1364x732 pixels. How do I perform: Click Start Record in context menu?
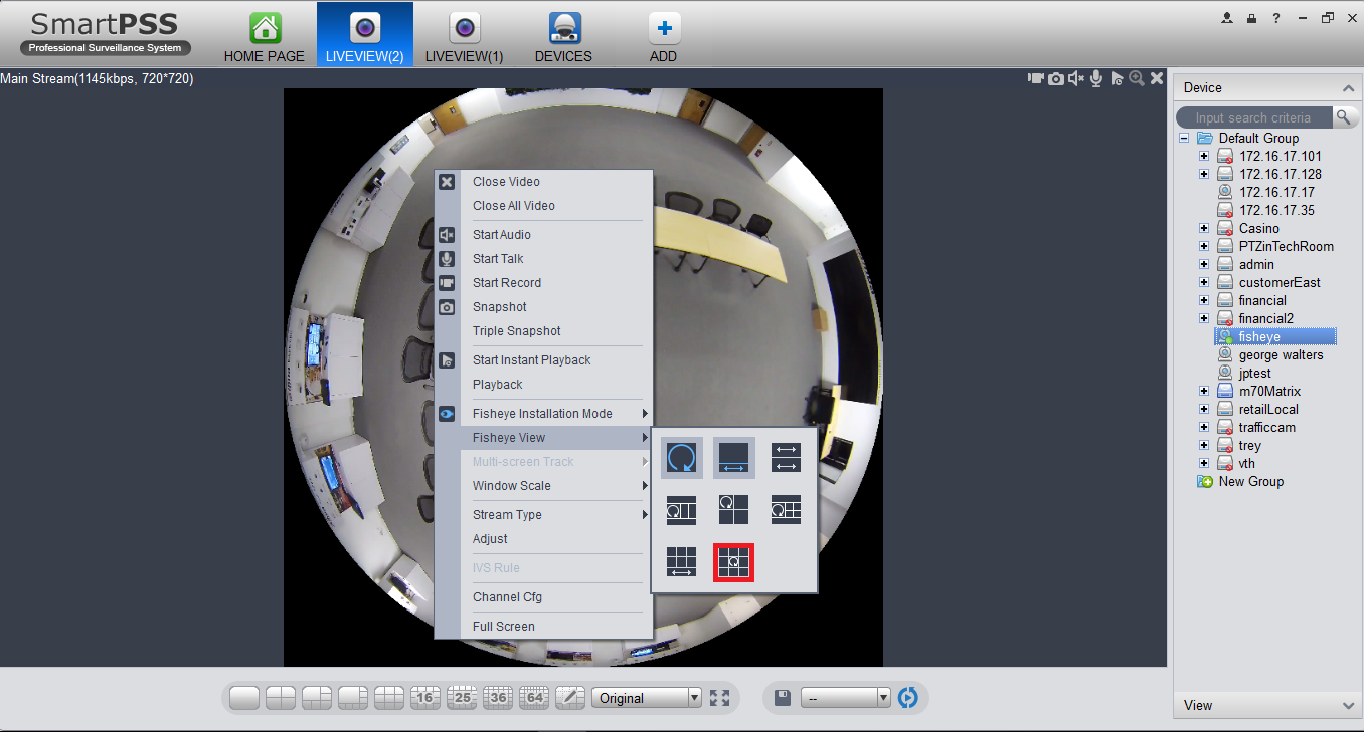[506, 283]
